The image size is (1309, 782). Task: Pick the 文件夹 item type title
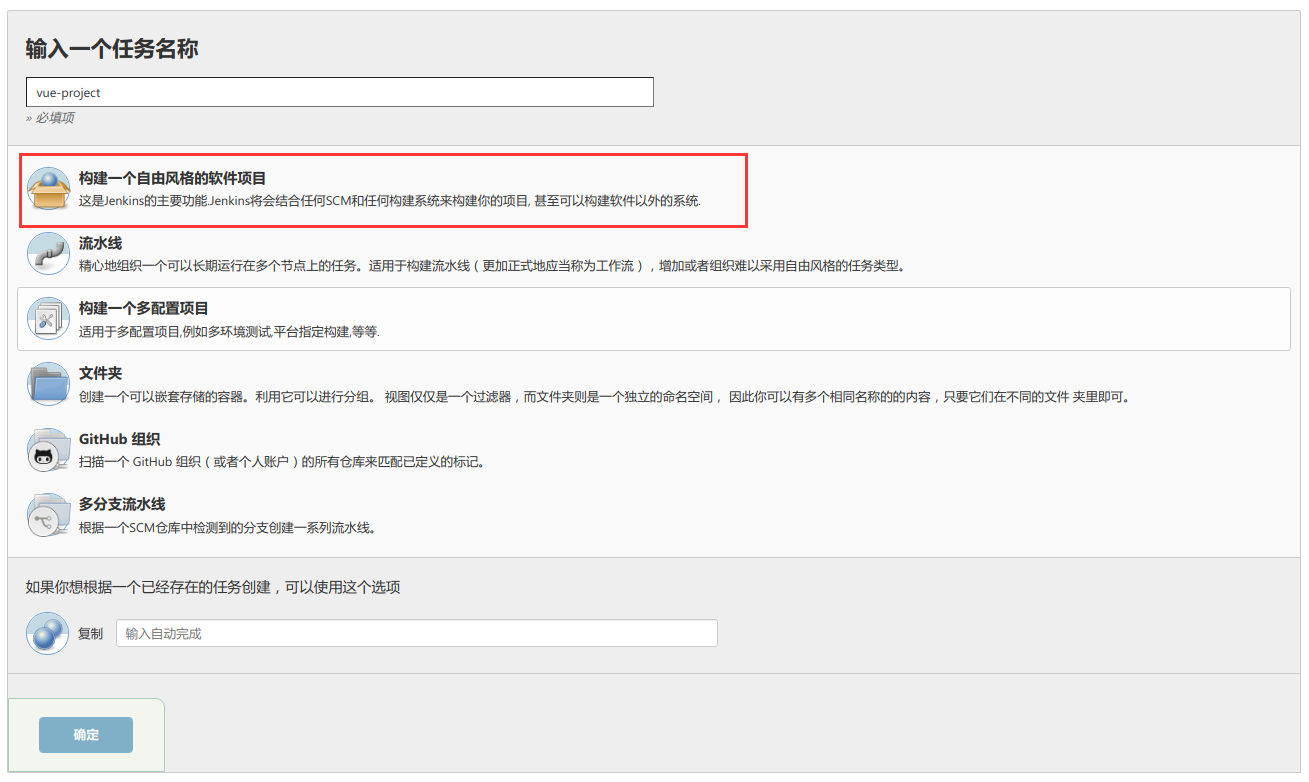(x=100, y=373)
